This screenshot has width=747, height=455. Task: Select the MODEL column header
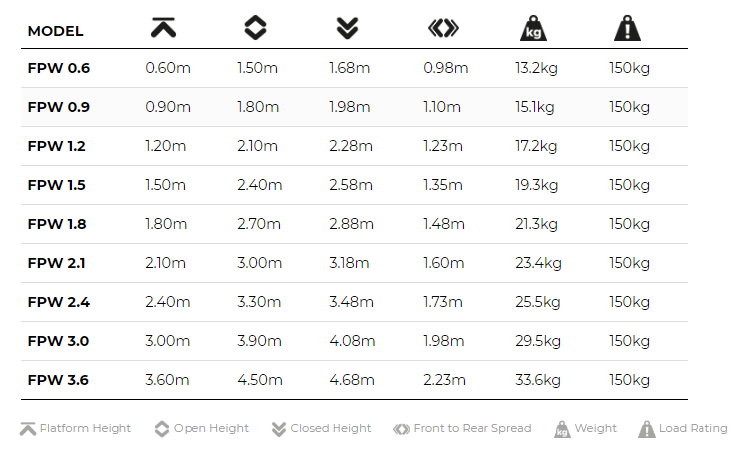pyautogui.click(x=55, y=31)
